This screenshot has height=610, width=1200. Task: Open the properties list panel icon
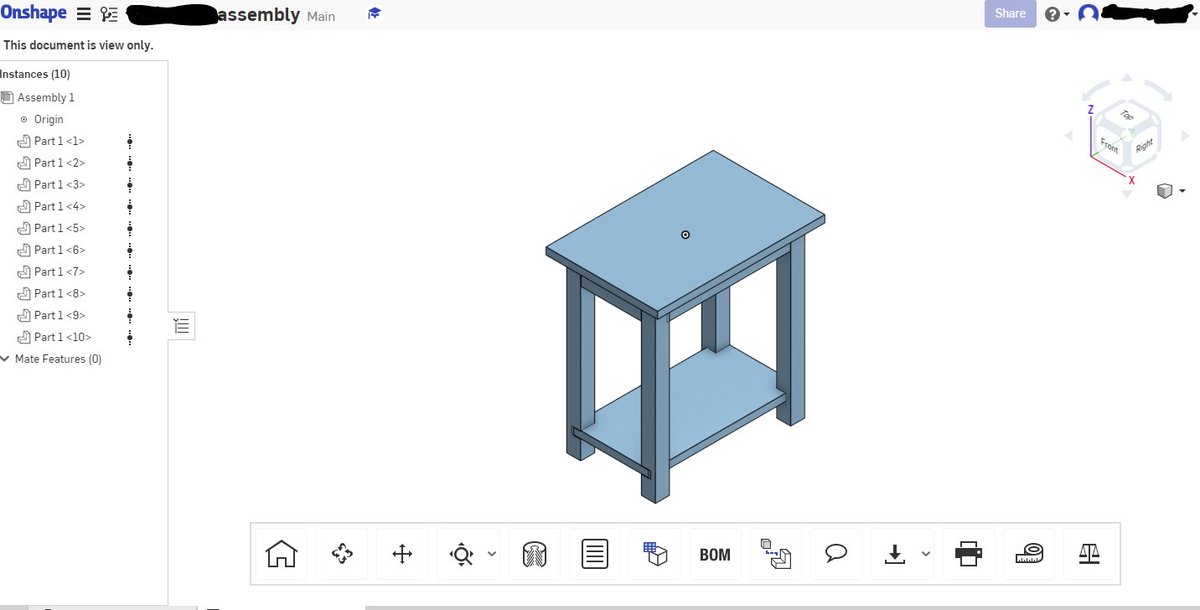coord(595,553)
